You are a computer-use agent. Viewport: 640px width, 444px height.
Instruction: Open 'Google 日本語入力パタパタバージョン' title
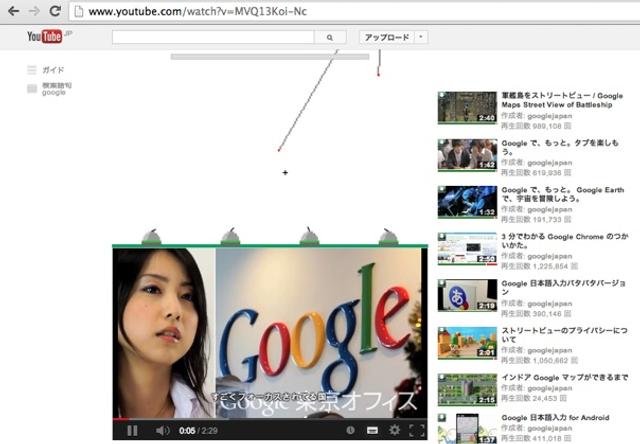click(563, 287)
